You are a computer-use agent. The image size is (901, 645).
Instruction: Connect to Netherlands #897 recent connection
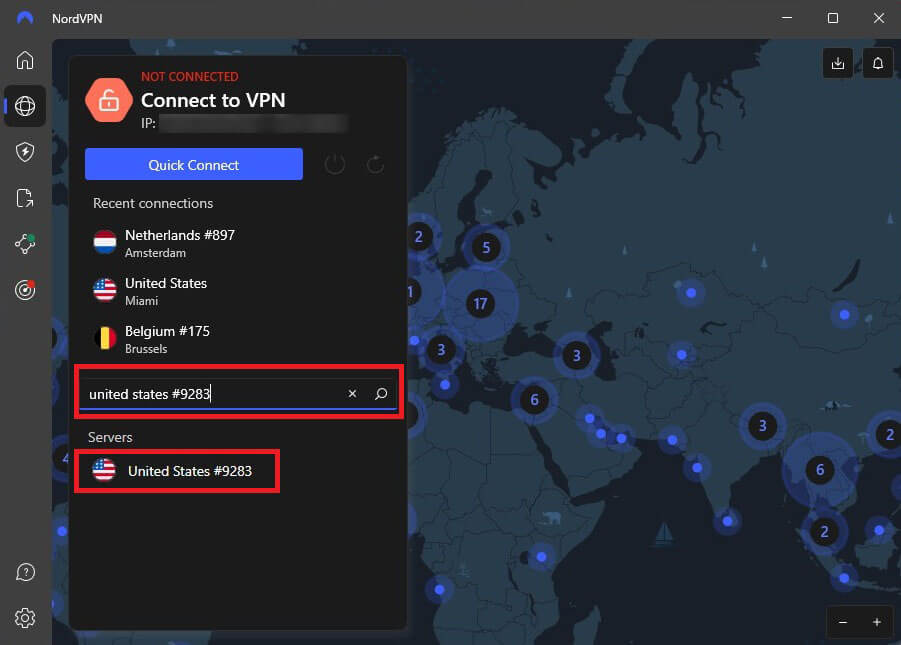(180, 243)
